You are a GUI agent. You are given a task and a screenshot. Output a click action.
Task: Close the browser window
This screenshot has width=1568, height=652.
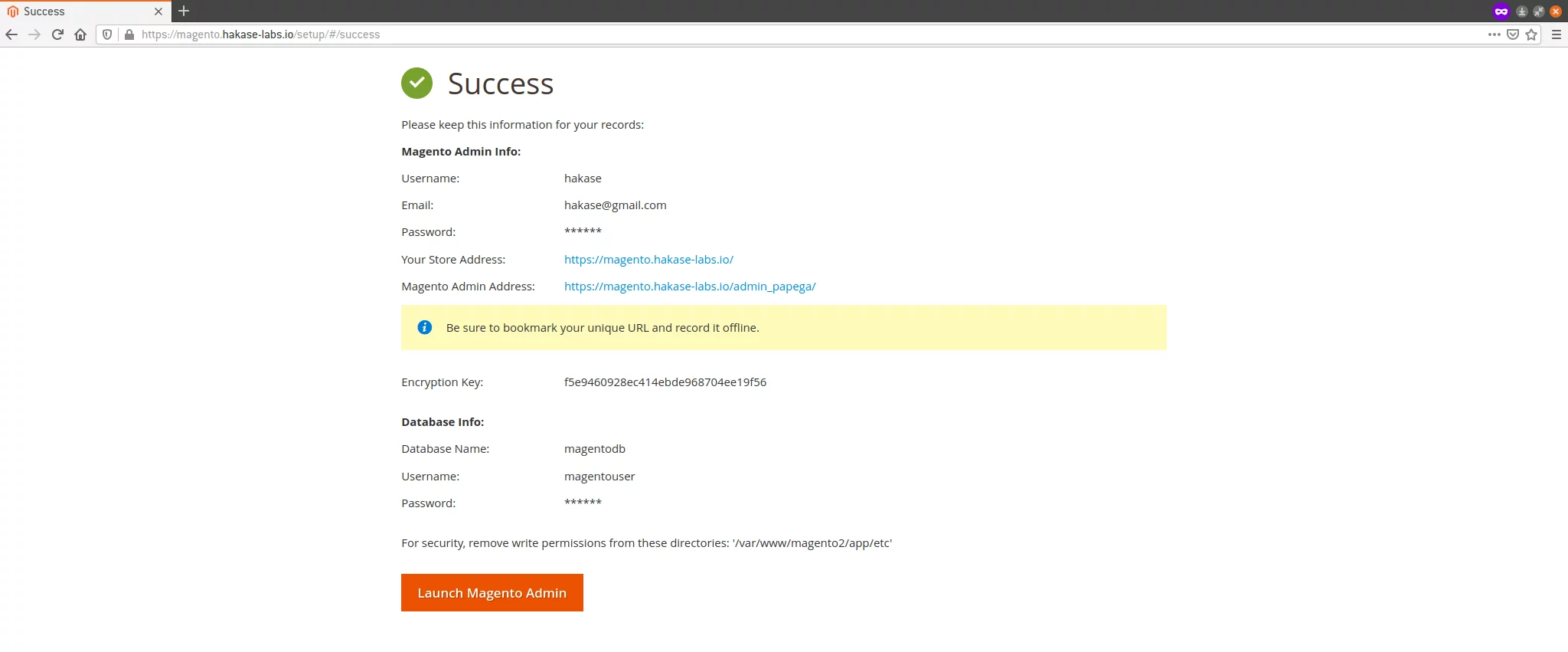(1556, 11)
